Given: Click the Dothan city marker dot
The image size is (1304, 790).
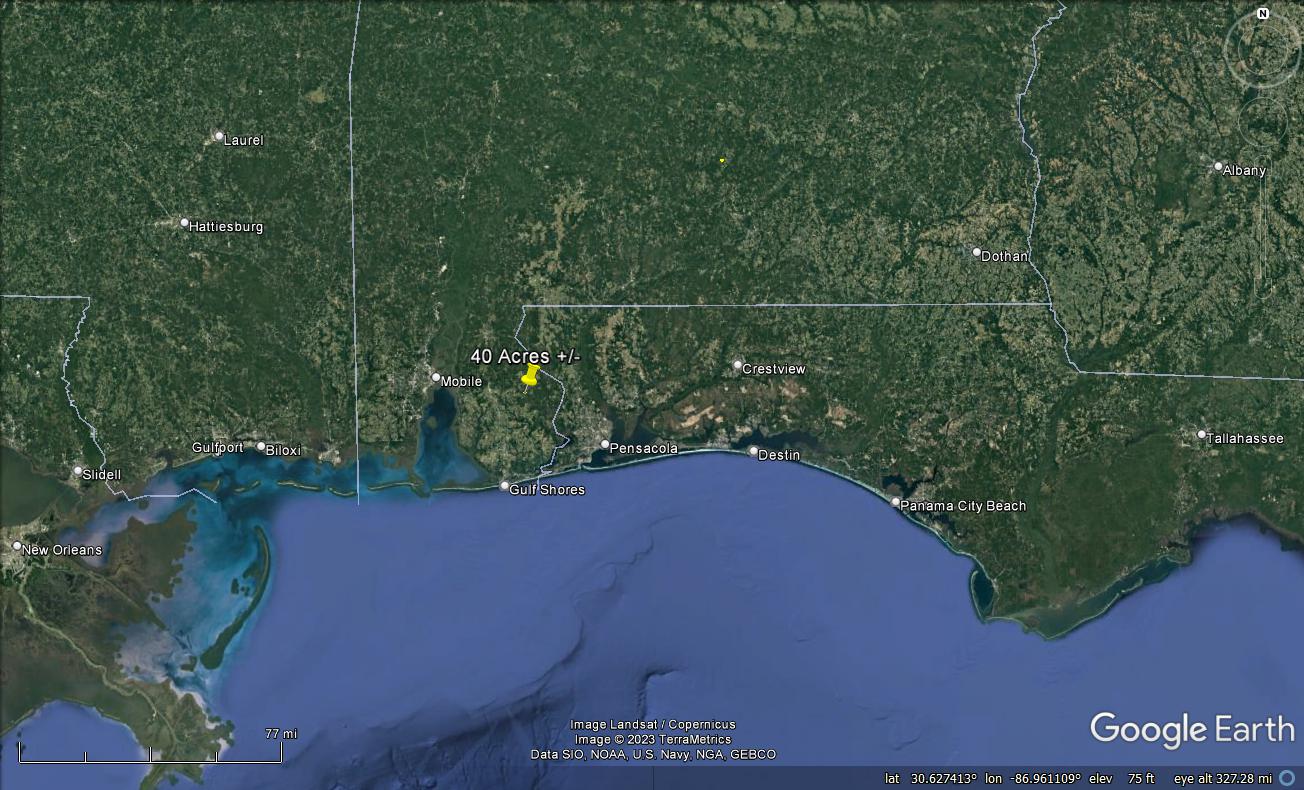Looking at the screenshot, I should [x=977, y=252].
